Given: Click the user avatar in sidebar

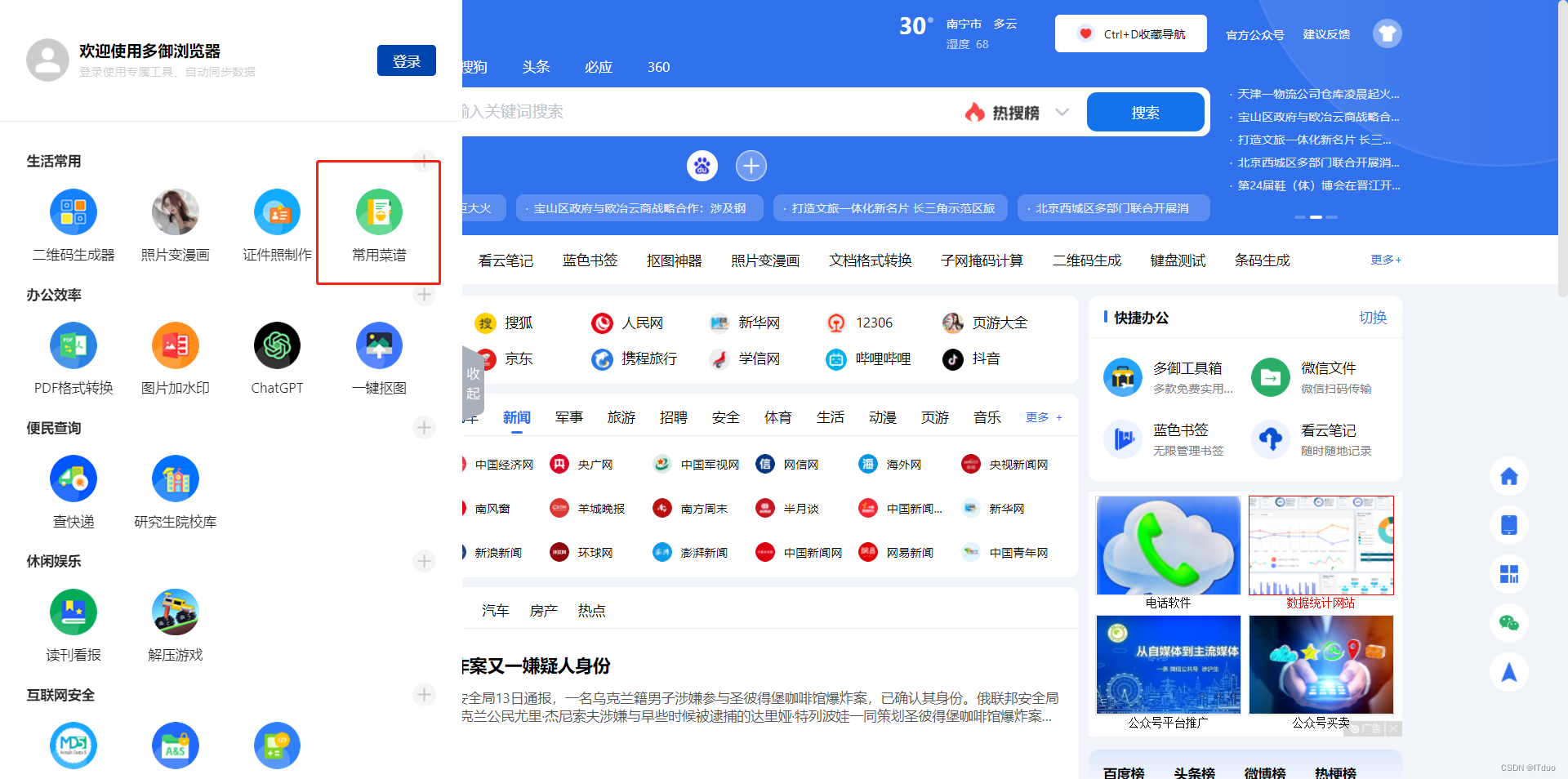Looking at the screenshot, I should pyautogui.click(x=47, y=60).
